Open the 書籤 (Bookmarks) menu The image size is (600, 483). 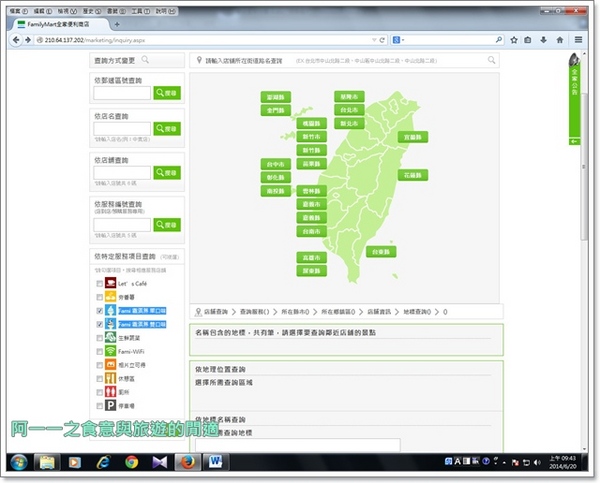point(116,11)
